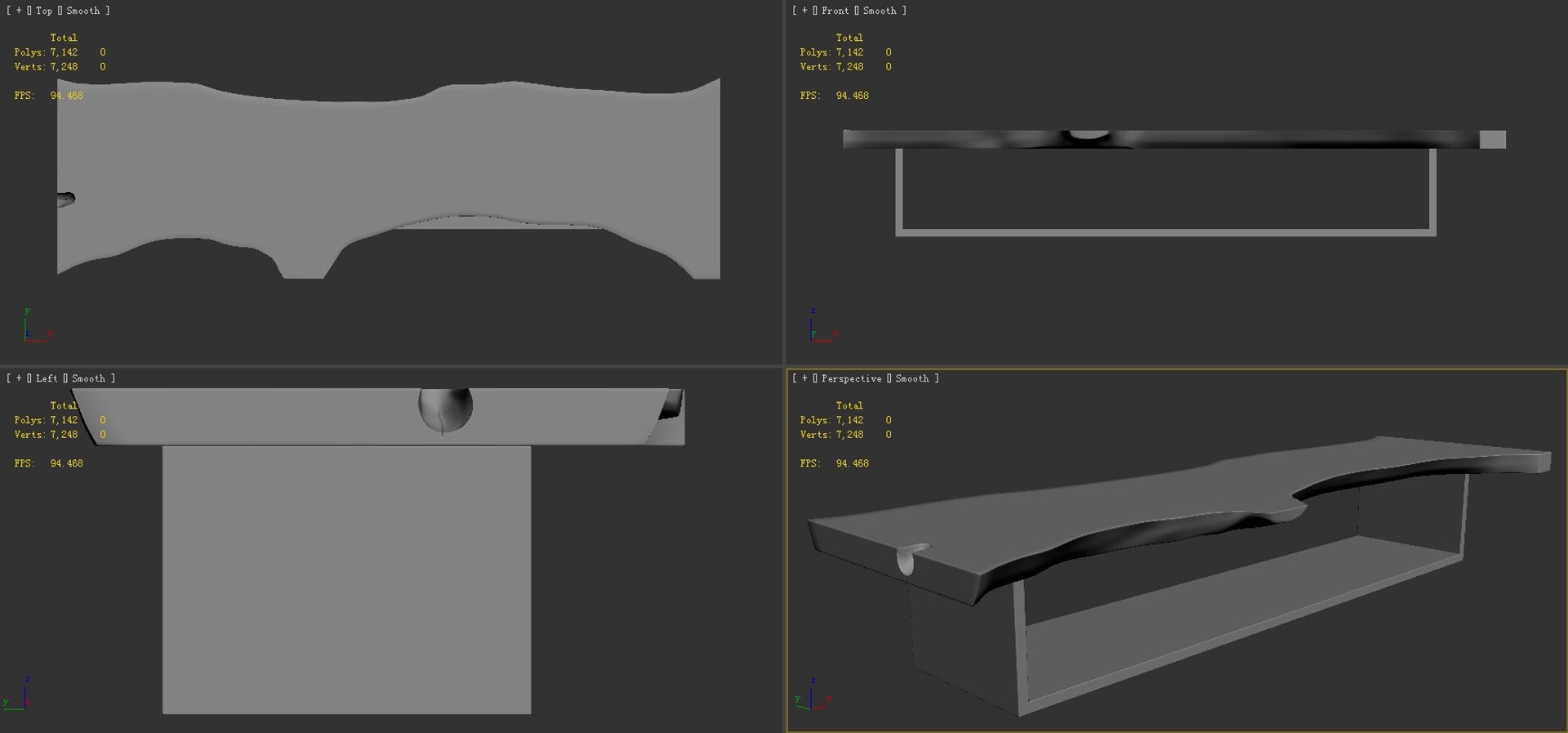Screen dimensions: 1568x733
Task: Click the Perspective view name label
Action: pos(851,378)
